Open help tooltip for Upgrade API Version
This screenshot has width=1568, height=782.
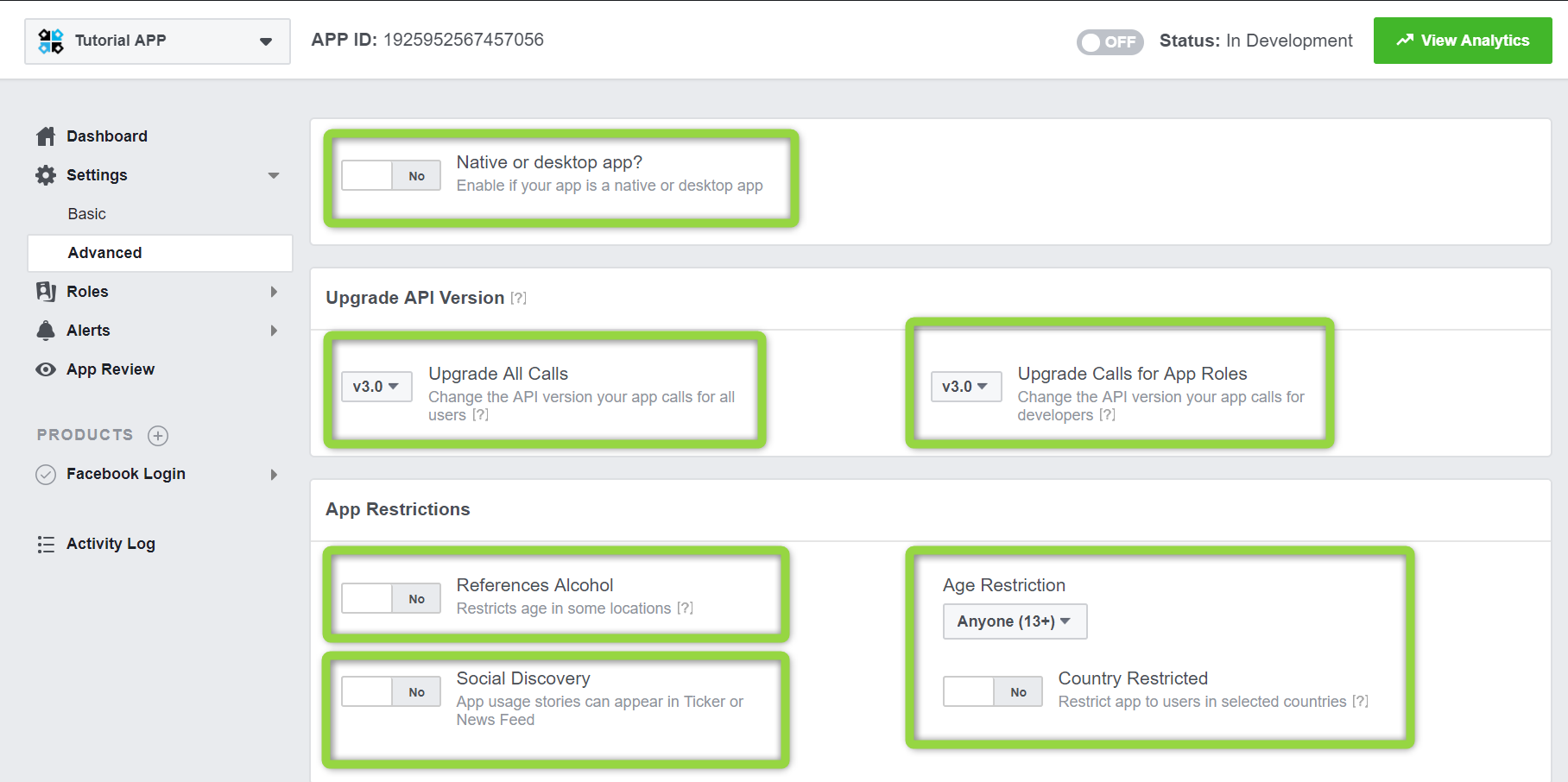click(x=518, y=298)
